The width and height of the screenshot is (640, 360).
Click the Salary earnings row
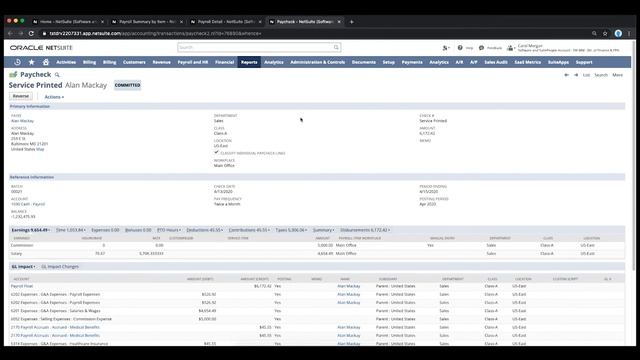pyautogui.click(x=317, y=253)
